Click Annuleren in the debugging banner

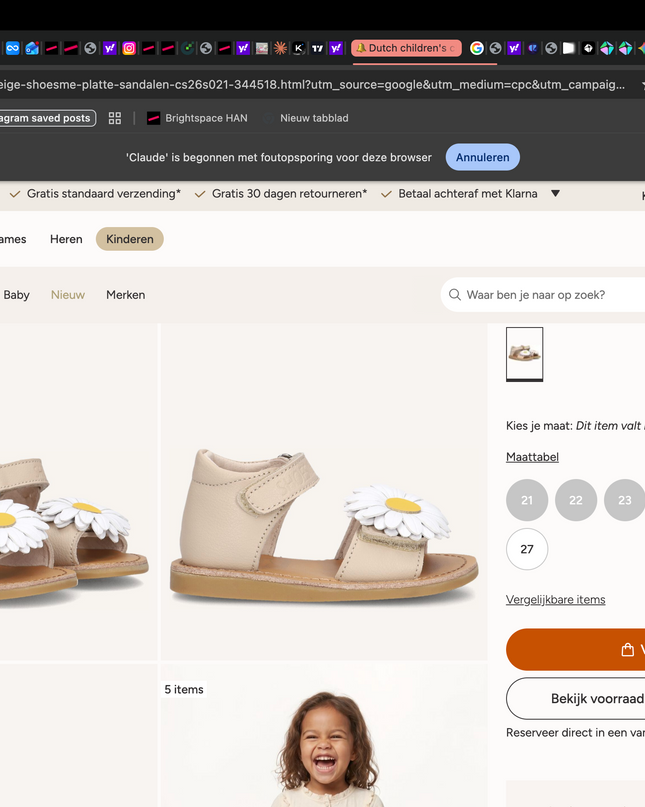pos(482,157)
